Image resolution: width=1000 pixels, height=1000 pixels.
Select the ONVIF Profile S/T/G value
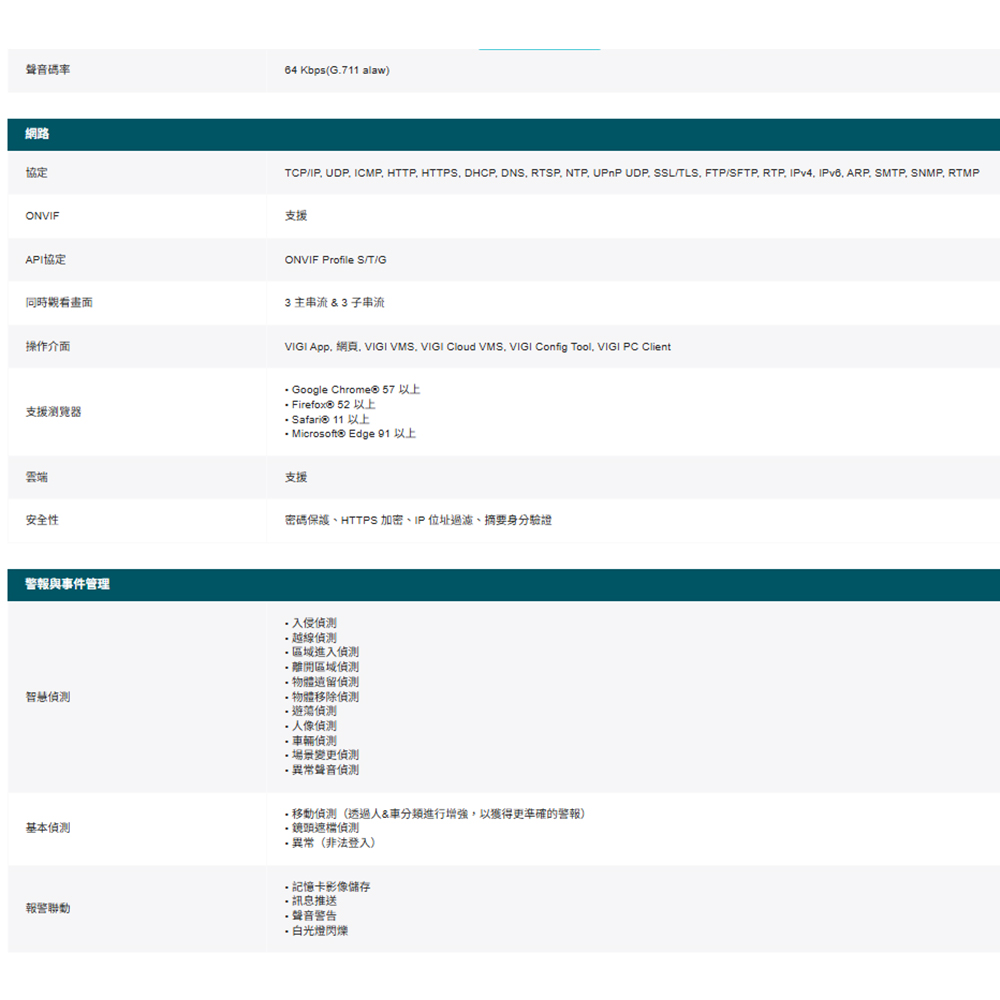pos(335,260)
